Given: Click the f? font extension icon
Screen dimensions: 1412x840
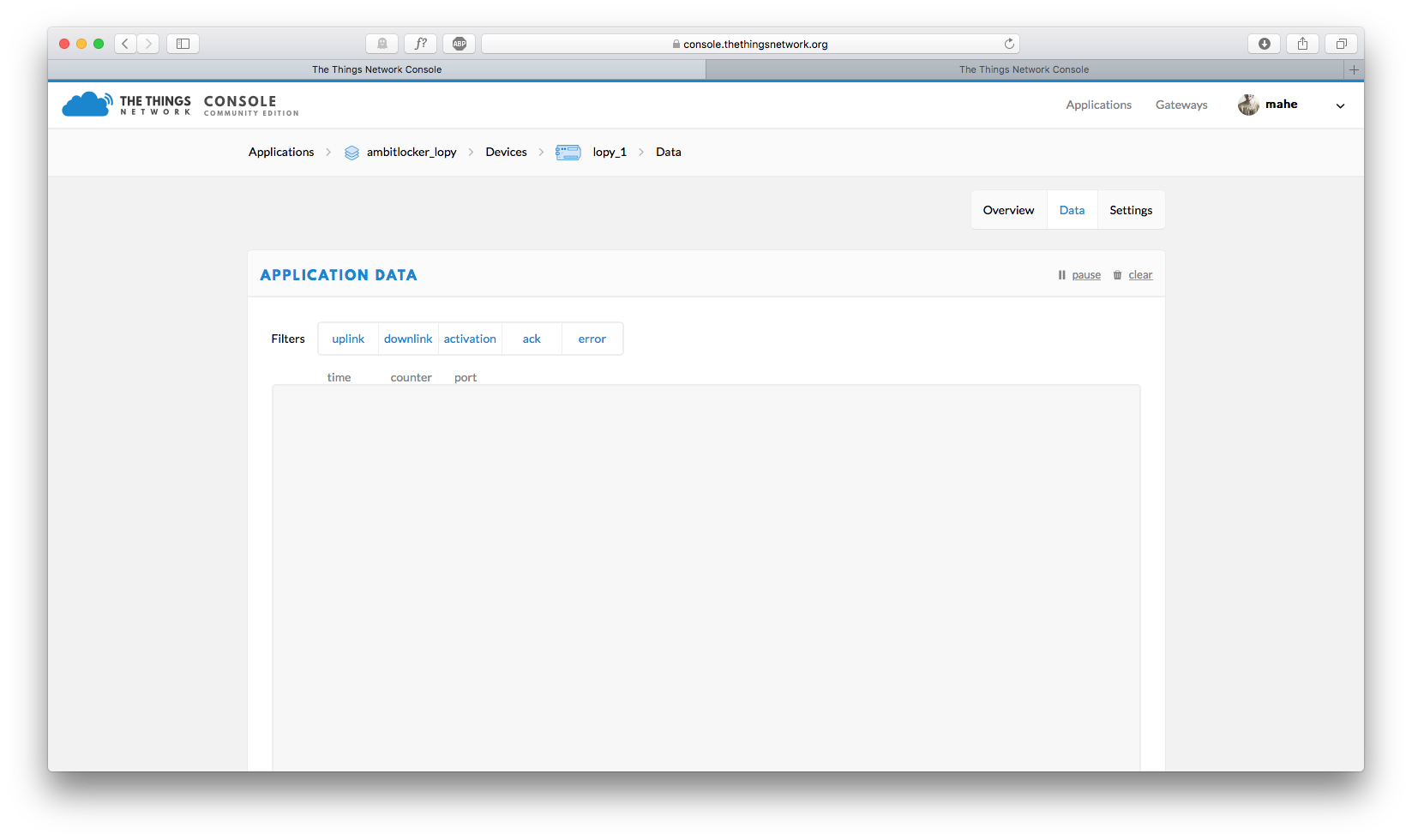Looking at the screenshot, I should pyautogui.click(x=421, y=44).
